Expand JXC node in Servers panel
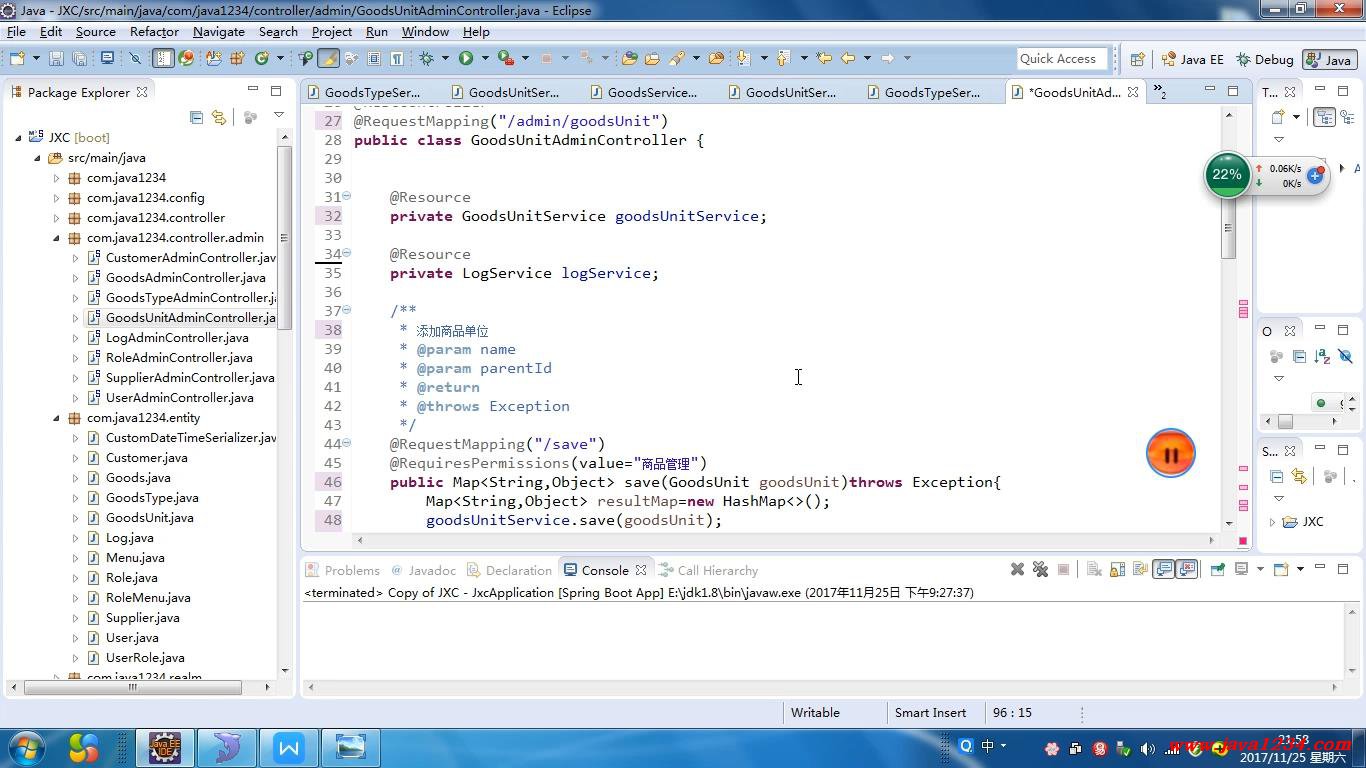 (1272, 522)
